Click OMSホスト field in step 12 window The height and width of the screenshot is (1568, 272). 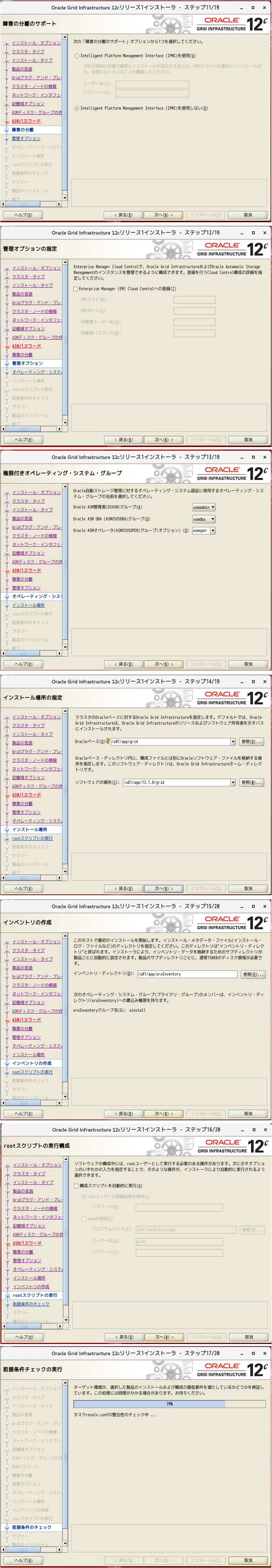pos(194,300)
